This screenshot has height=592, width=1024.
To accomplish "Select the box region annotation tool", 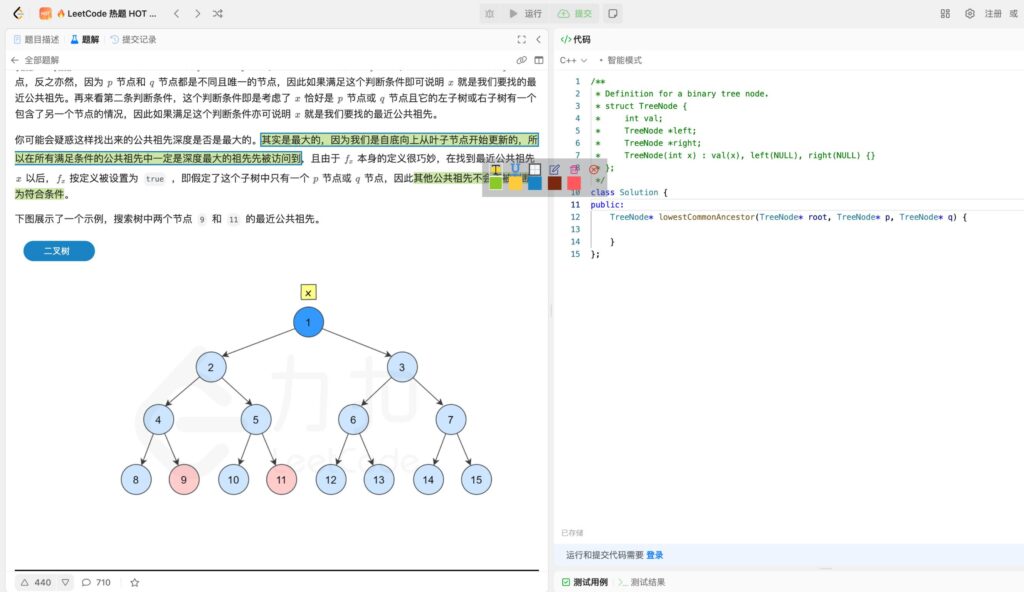I will (x=535, y=170).
